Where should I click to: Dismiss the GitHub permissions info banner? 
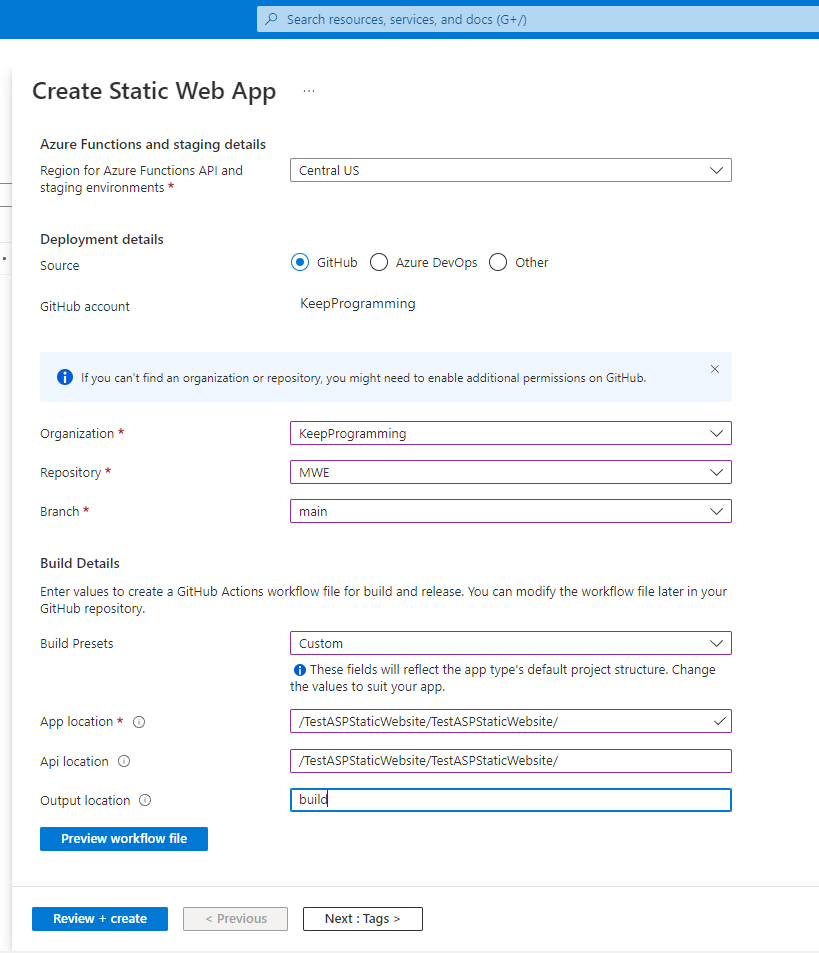(x=714, y=369)
